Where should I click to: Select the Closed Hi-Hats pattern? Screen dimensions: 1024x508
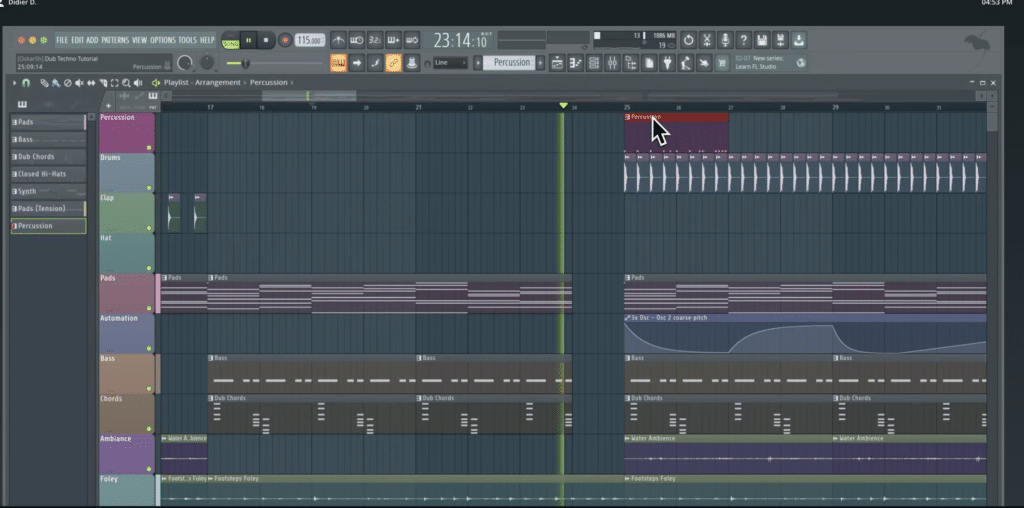(41, 174)
